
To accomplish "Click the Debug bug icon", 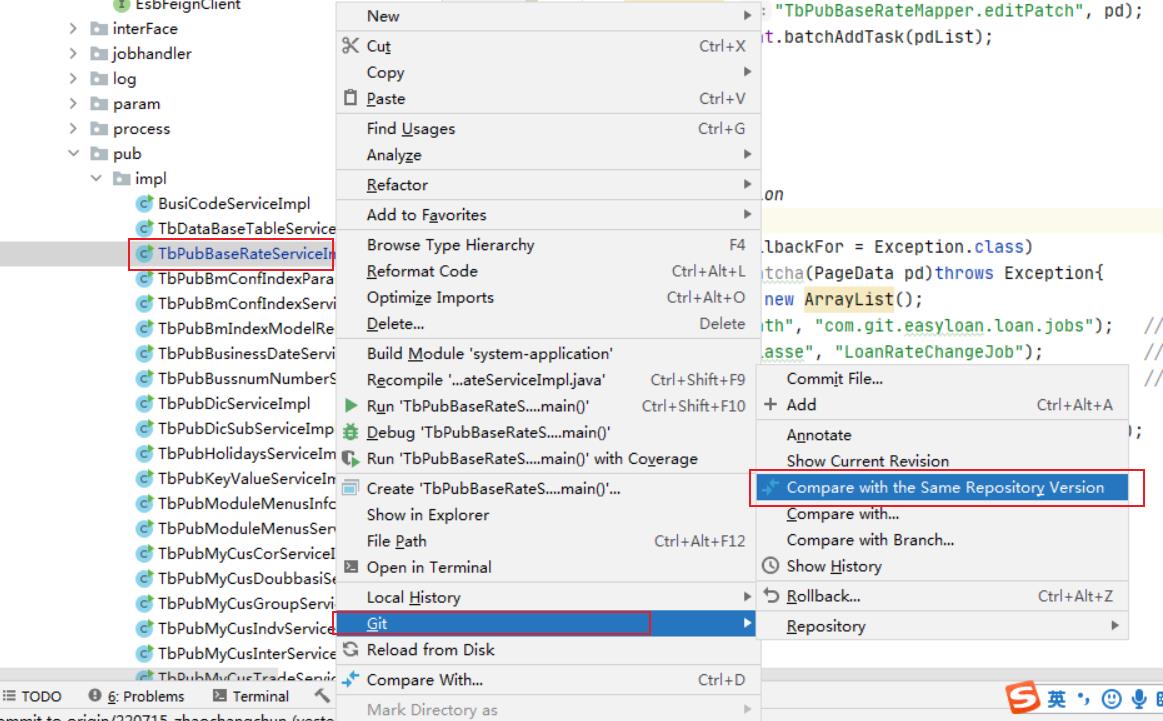I will [350, 432].
